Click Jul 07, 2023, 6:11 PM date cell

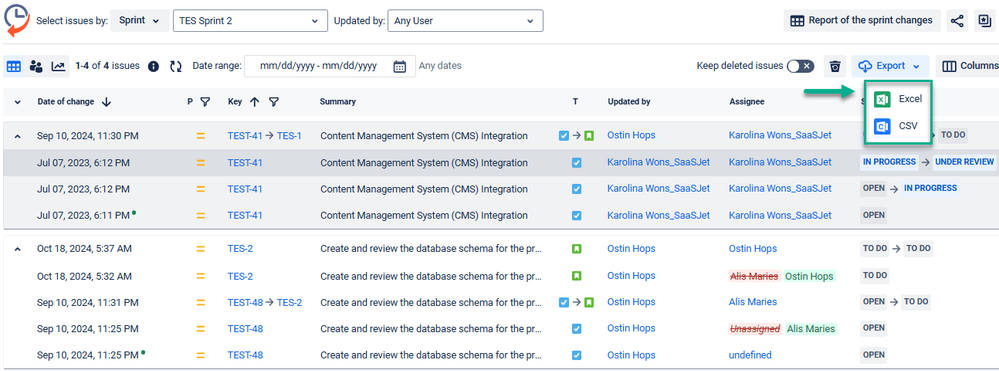[83, 215]
